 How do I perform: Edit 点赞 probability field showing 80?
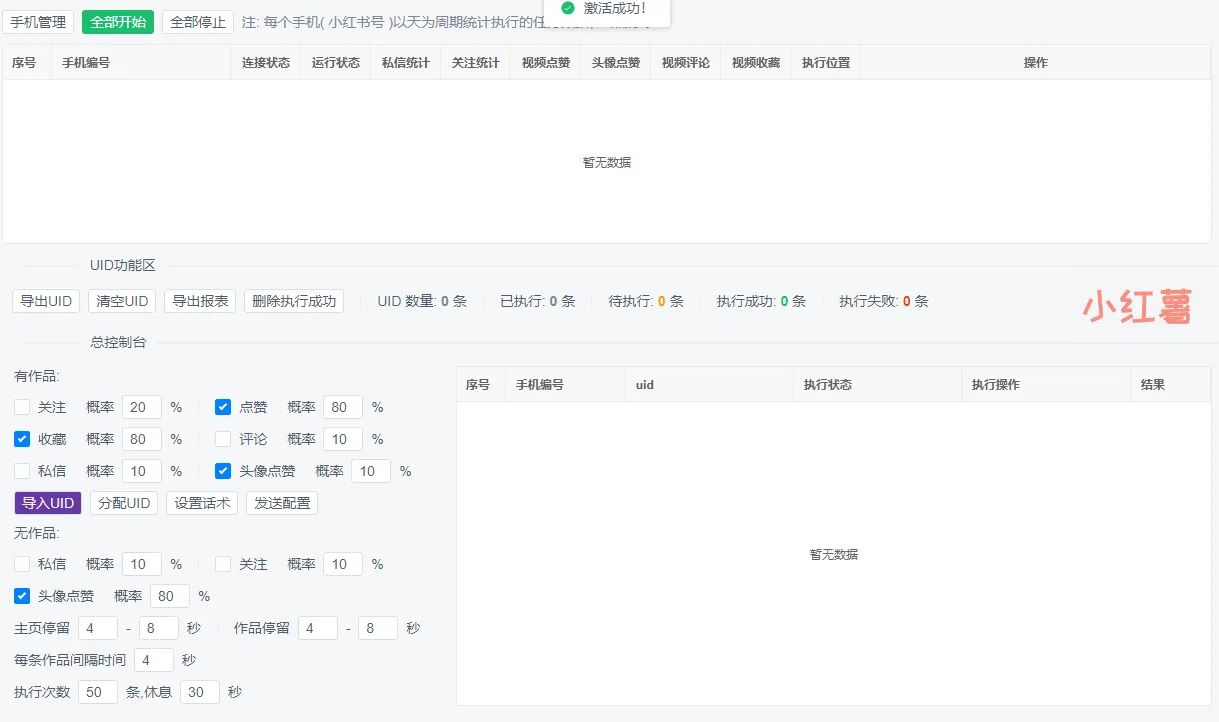point(343,407)
